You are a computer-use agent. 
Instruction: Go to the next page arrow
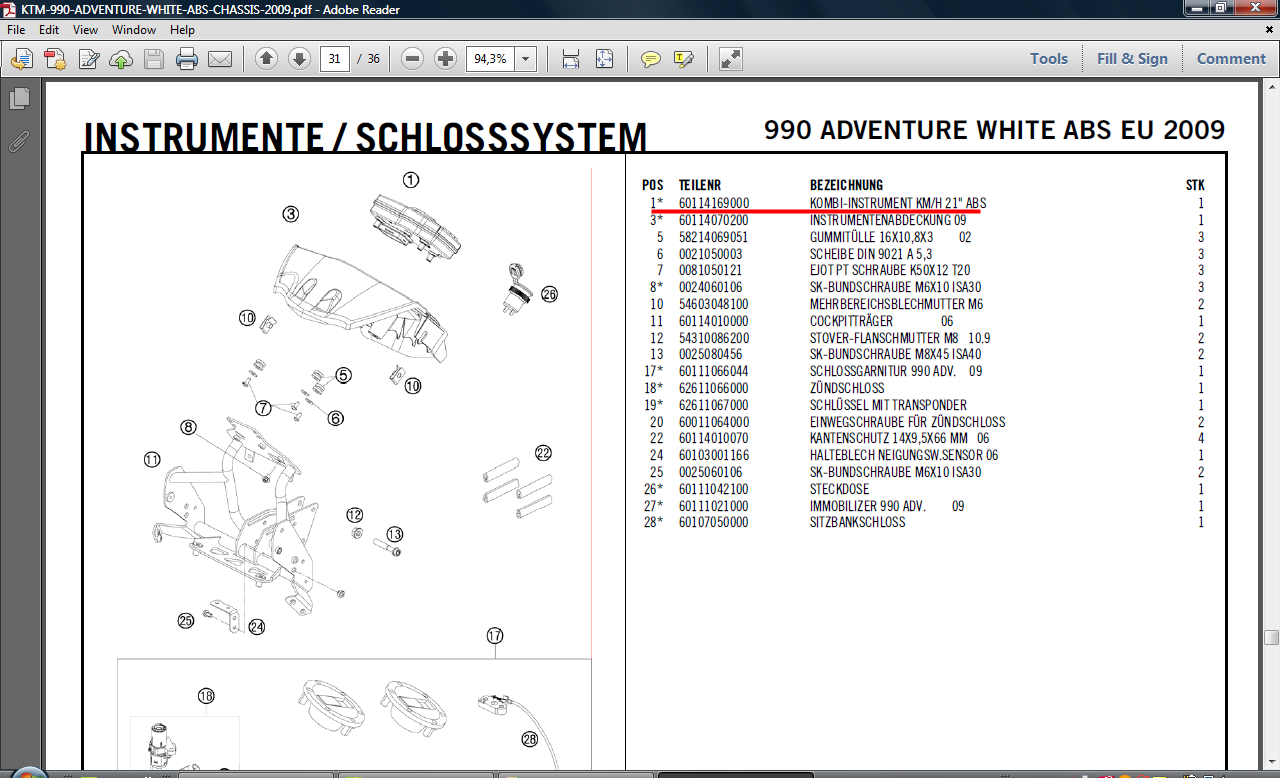pyautogui.click(x=299, y=59)
